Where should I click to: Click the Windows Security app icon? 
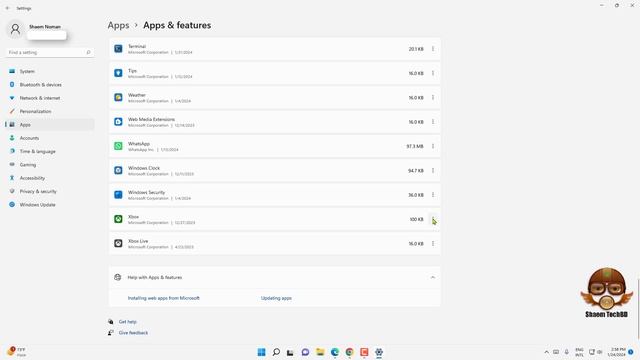click(x=118, y=195)
